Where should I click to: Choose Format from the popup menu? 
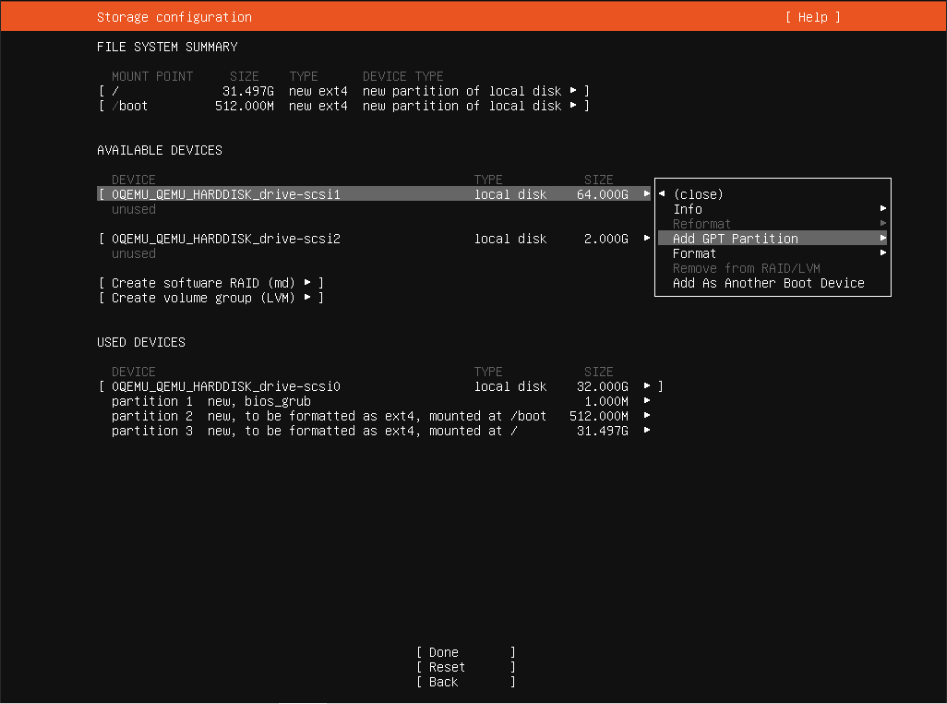point(694,254)
